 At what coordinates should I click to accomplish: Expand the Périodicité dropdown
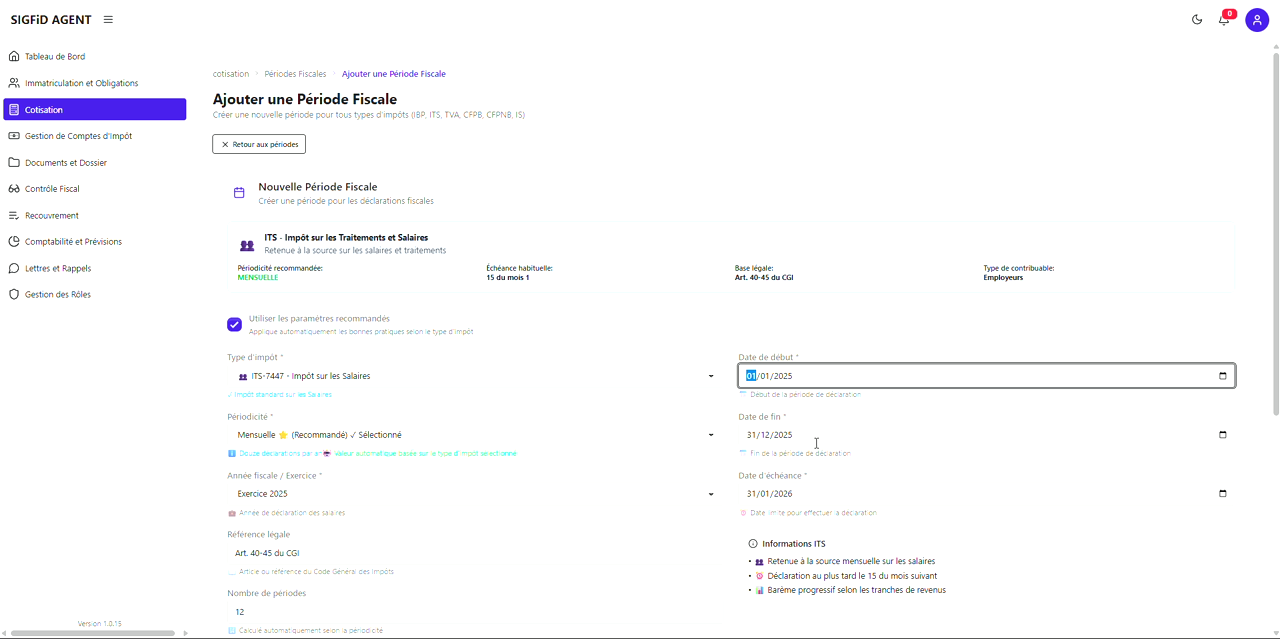point(472,435)
